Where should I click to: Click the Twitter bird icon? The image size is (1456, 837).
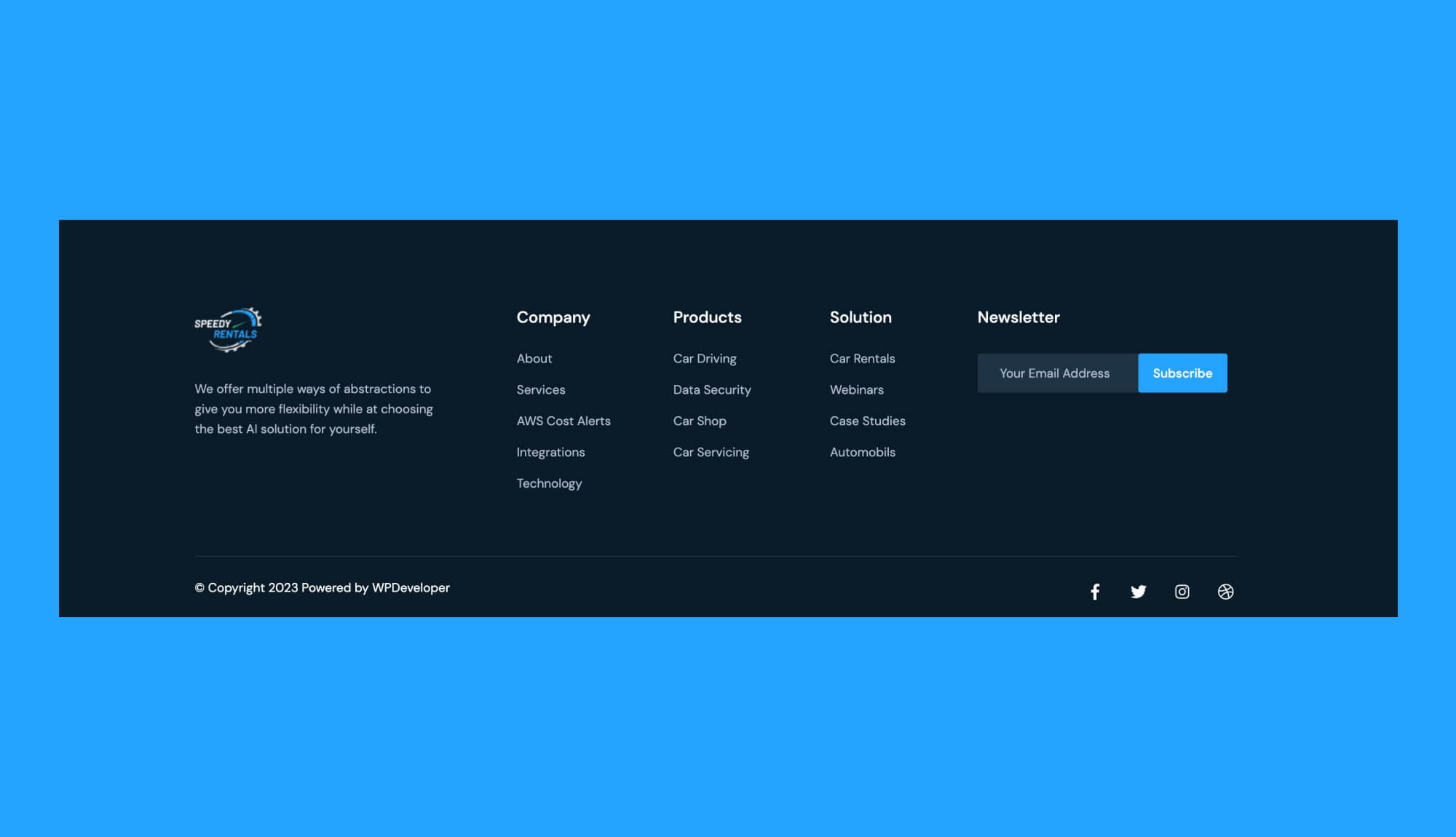point(1139,592)
